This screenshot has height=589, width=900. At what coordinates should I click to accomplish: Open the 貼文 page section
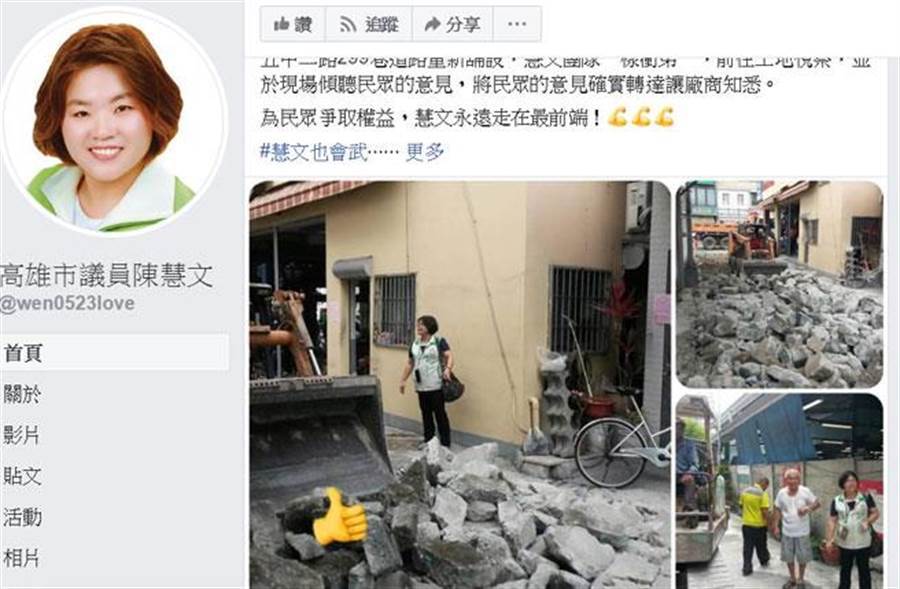tap(22, 476)
